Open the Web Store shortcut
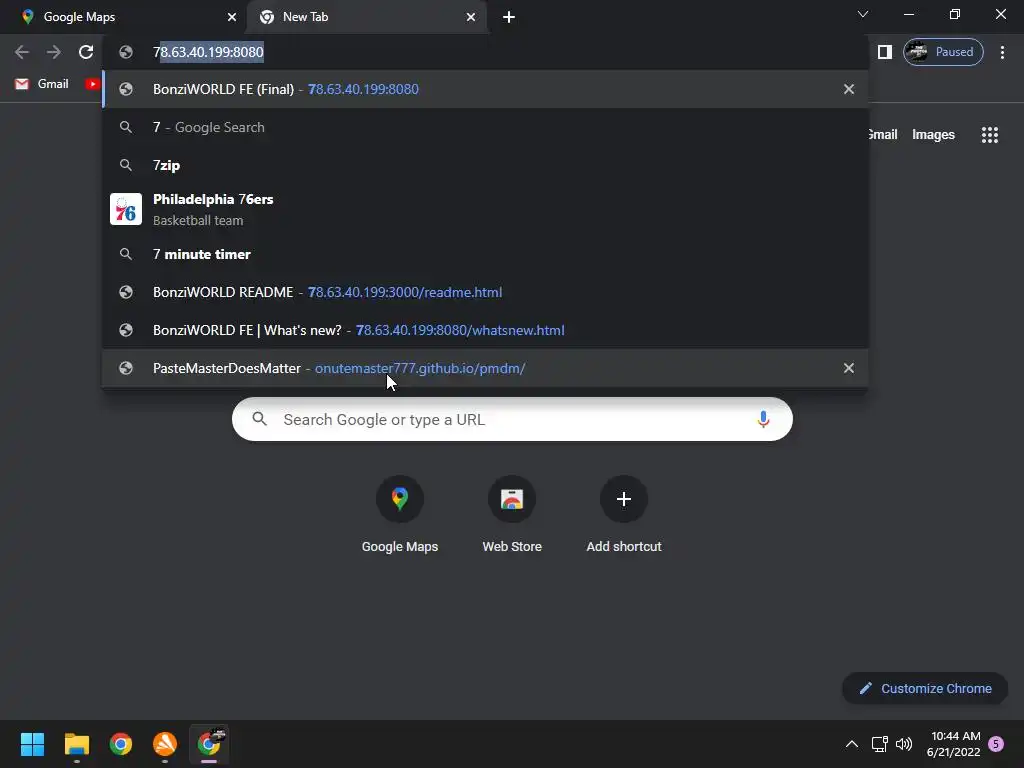This screenshot has height=768, width=1024. tap(512, 515)
